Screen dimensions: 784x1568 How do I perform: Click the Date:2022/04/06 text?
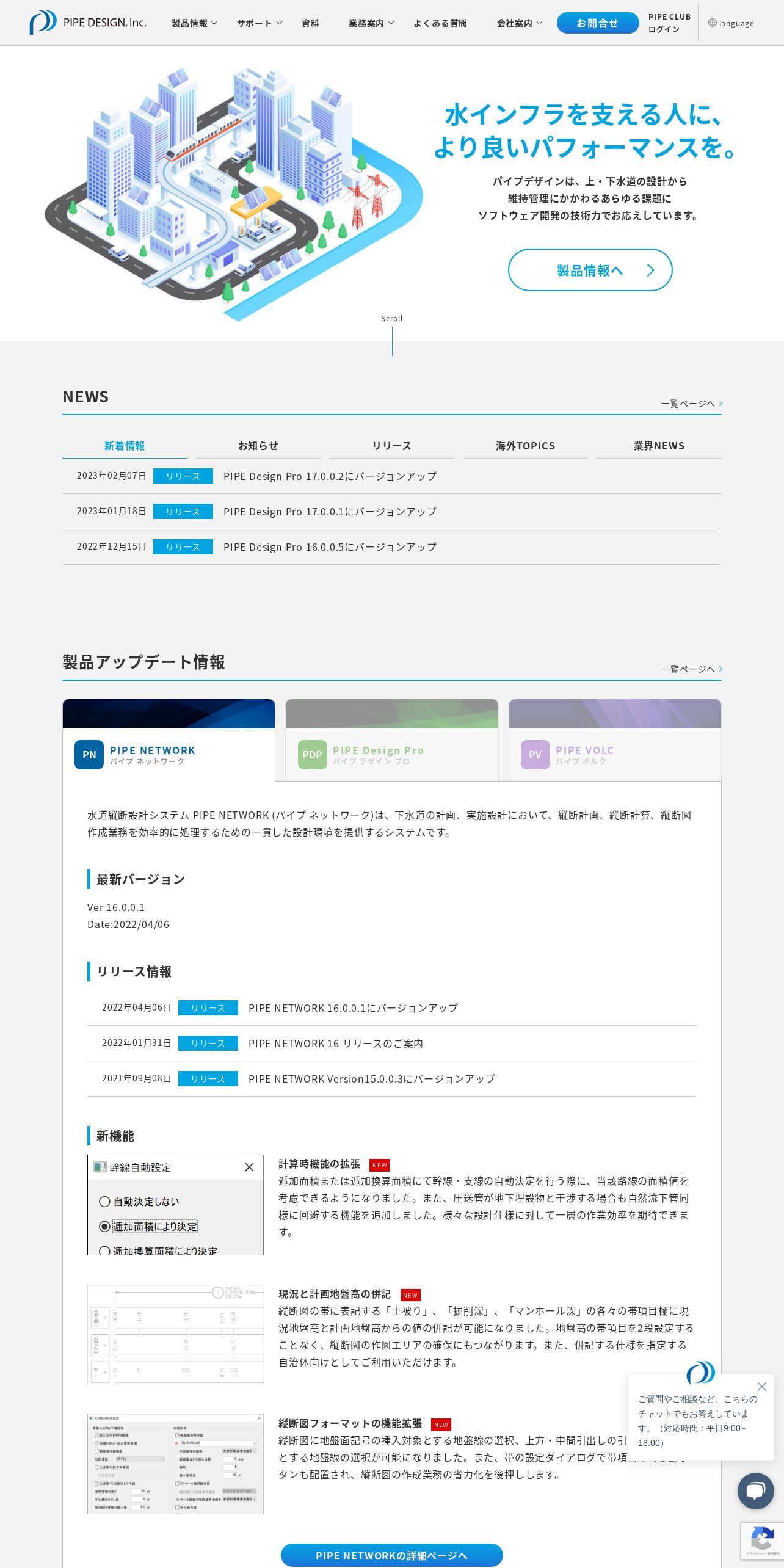pos(128,924)
